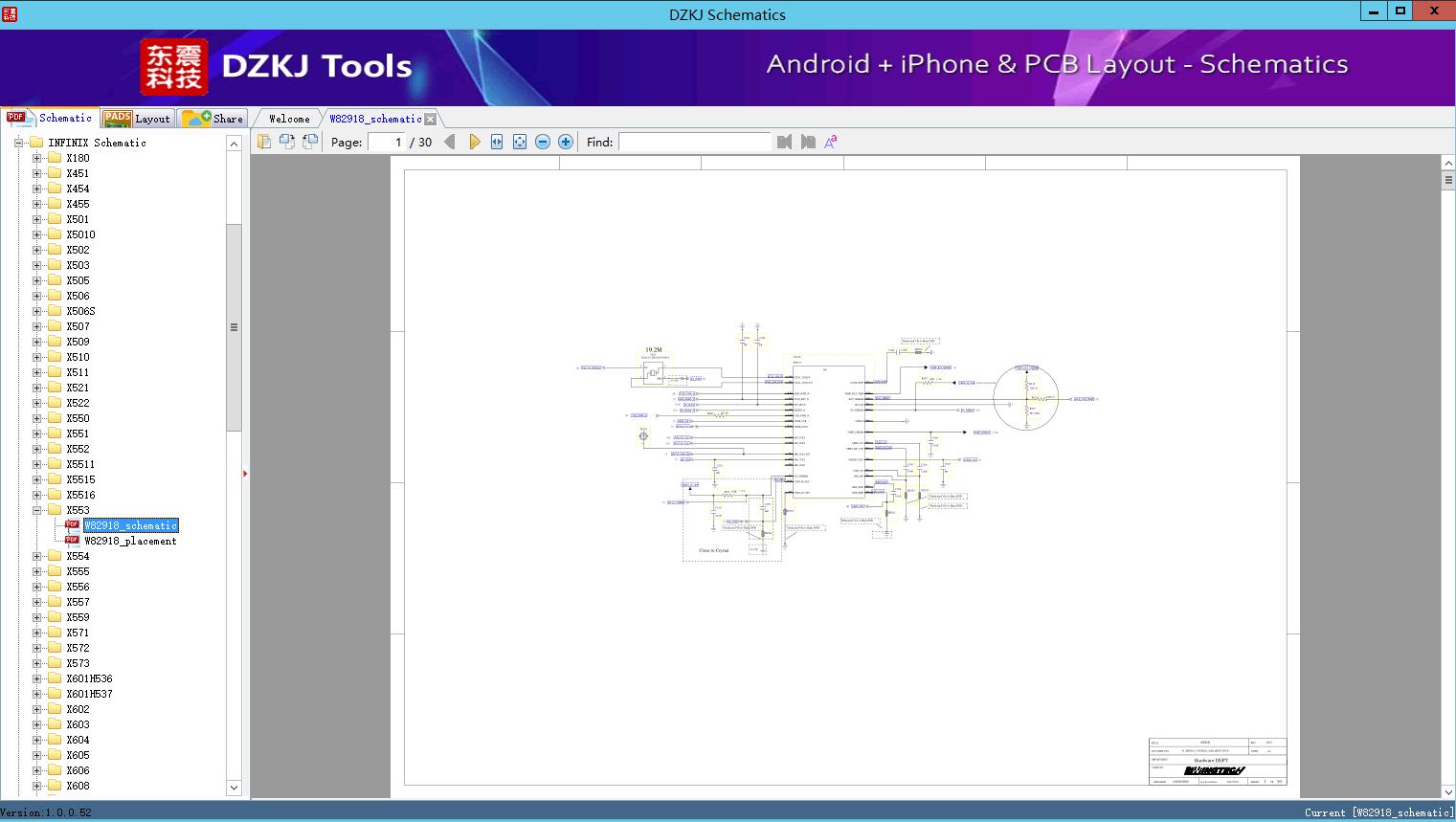The image size is (1456, 822).
Task: Toggle match case search option
Action: (x=831, y=142)
